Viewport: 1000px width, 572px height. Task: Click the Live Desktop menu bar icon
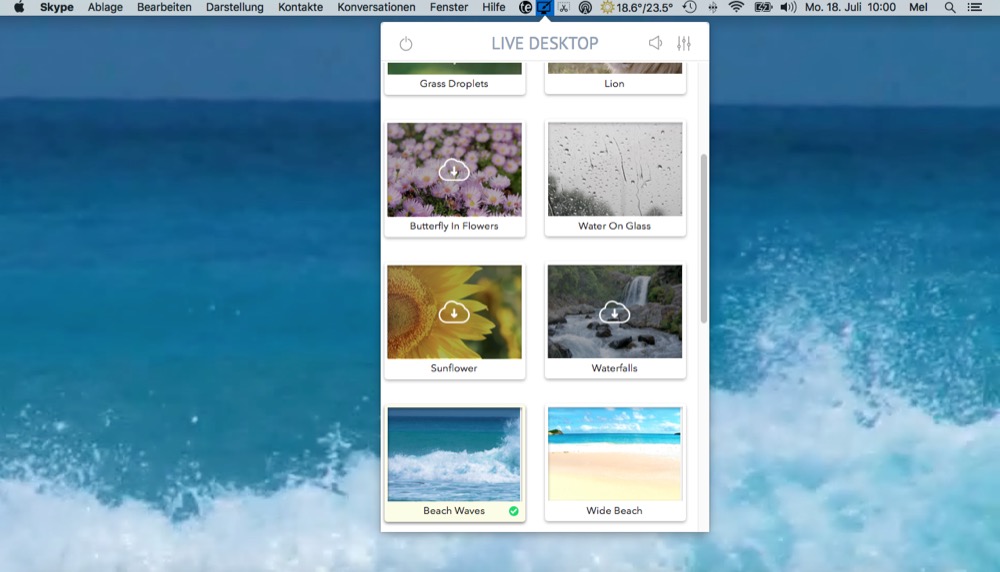[x=545, y=8]
